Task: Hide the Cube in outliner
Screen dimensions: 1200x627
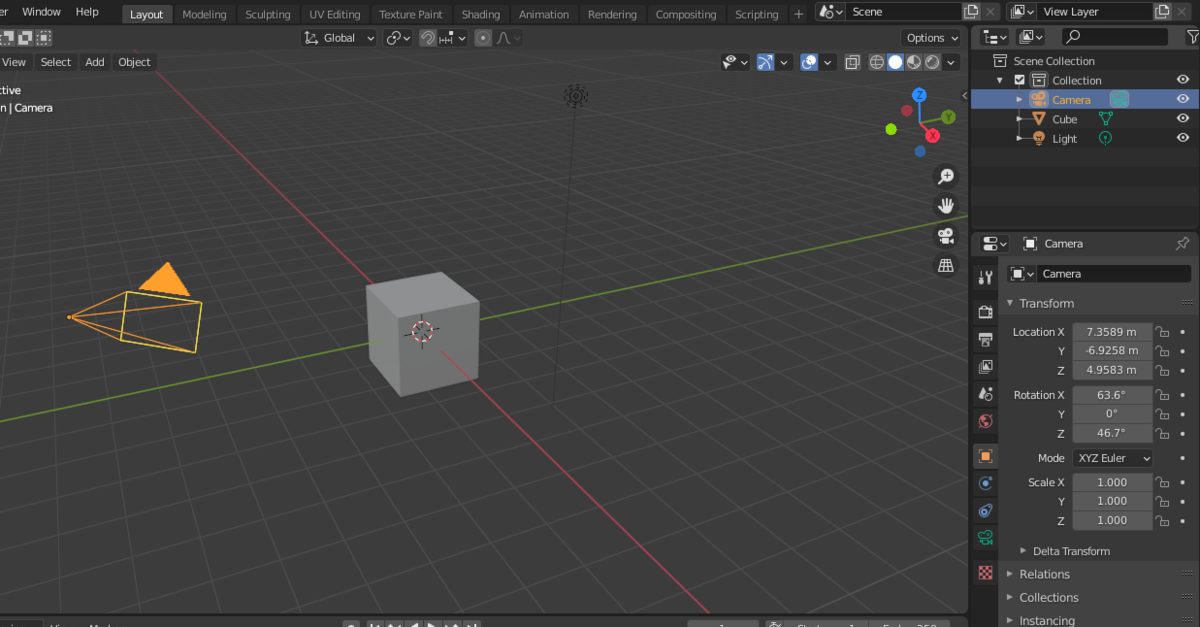Action: 1183,119
